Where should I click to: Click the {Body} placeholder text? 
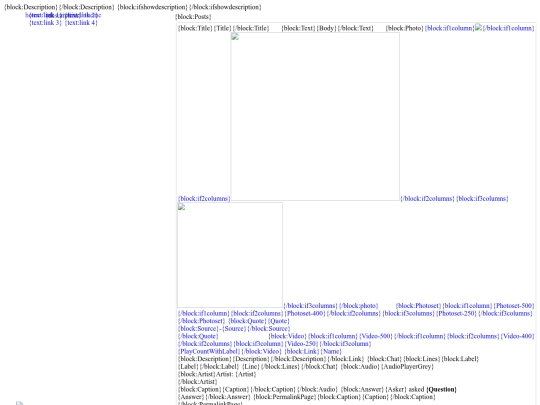[x=326, y=28]
